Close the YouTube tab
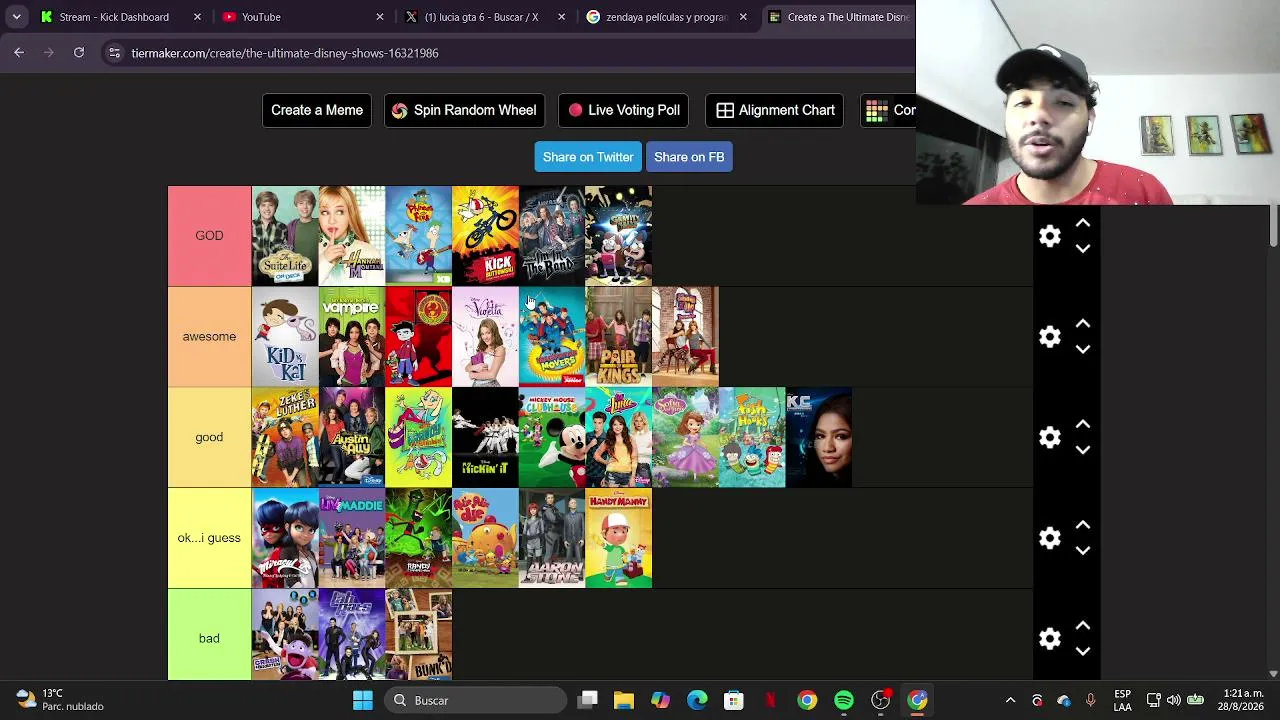The height and width of the screenshot is (720, 1280). [380, 17]
